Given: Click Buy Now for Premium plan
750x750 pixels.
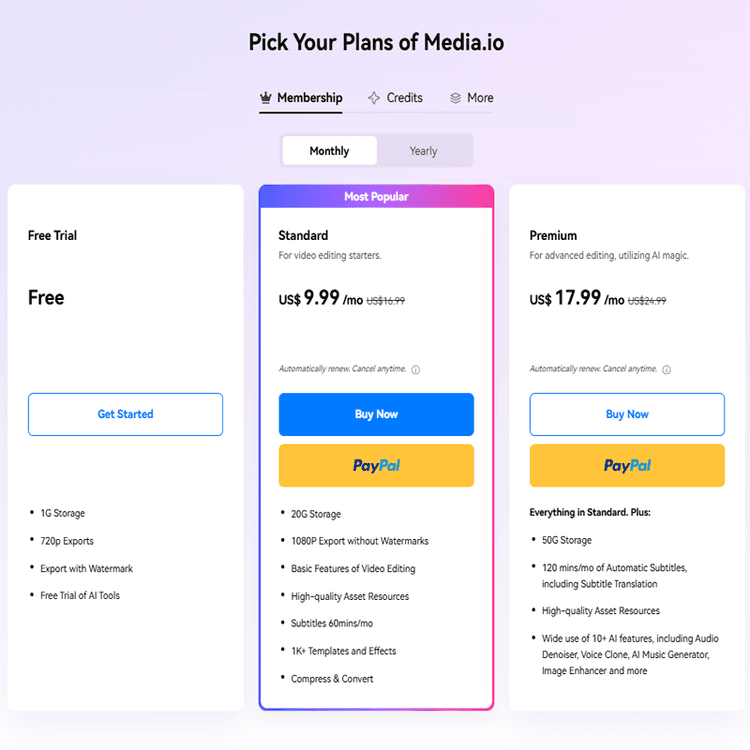Looking at the screenshot, I should 627,414.
